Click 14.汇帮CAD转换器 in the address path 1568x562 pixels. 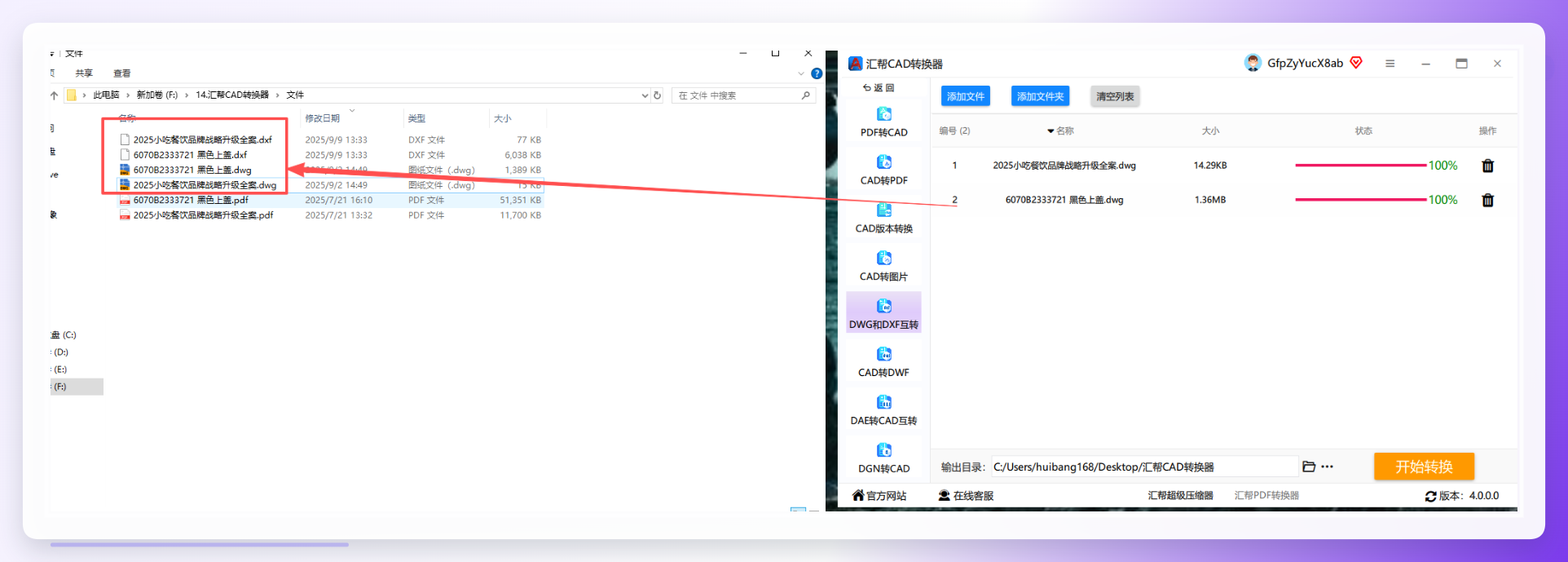(232, 95)
